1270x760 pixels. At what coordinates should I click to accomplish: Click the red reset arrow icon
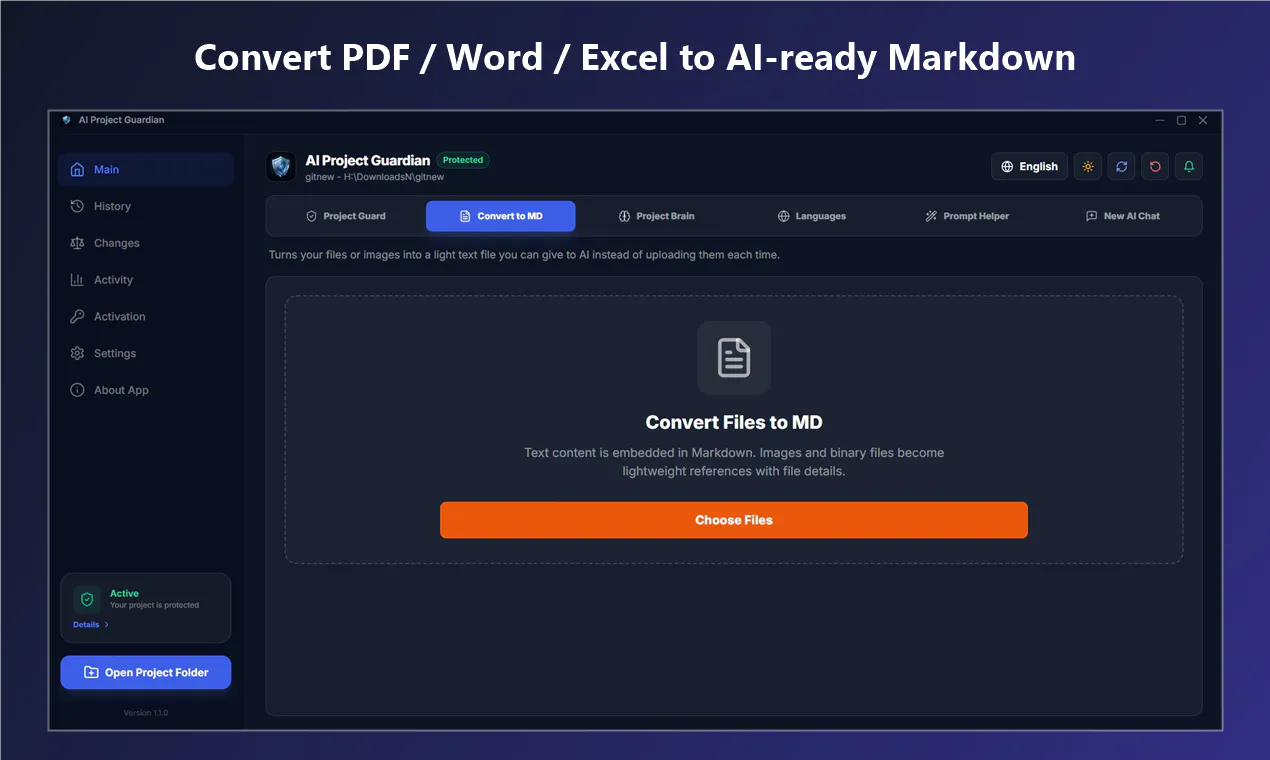point(1155,167)
